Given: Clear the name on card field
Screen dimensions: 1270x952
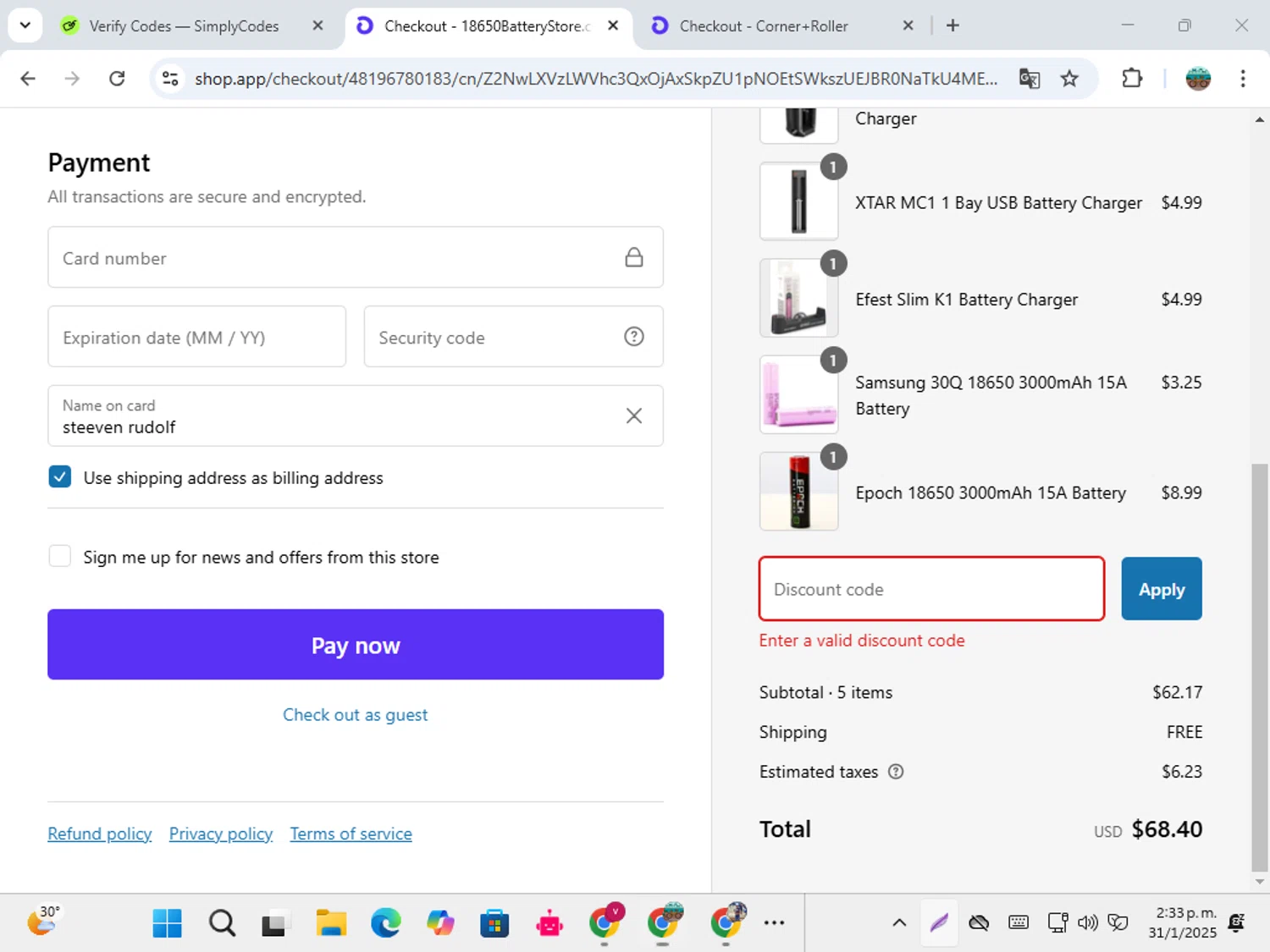Looking at the screenshot, I should [x=633, y=415].
